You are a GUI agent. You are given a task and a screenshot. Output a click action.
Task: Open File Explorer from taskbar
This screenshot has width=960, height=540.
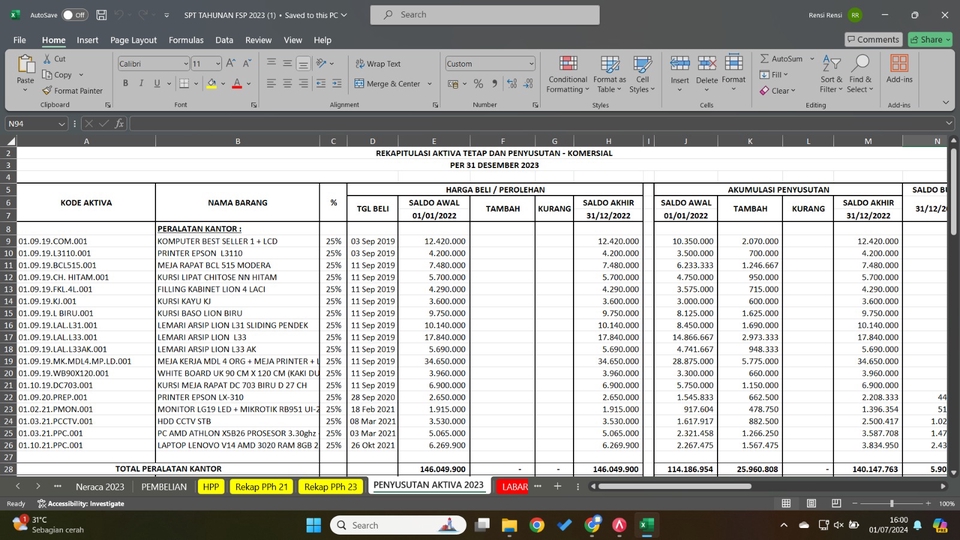pos(509,525)
